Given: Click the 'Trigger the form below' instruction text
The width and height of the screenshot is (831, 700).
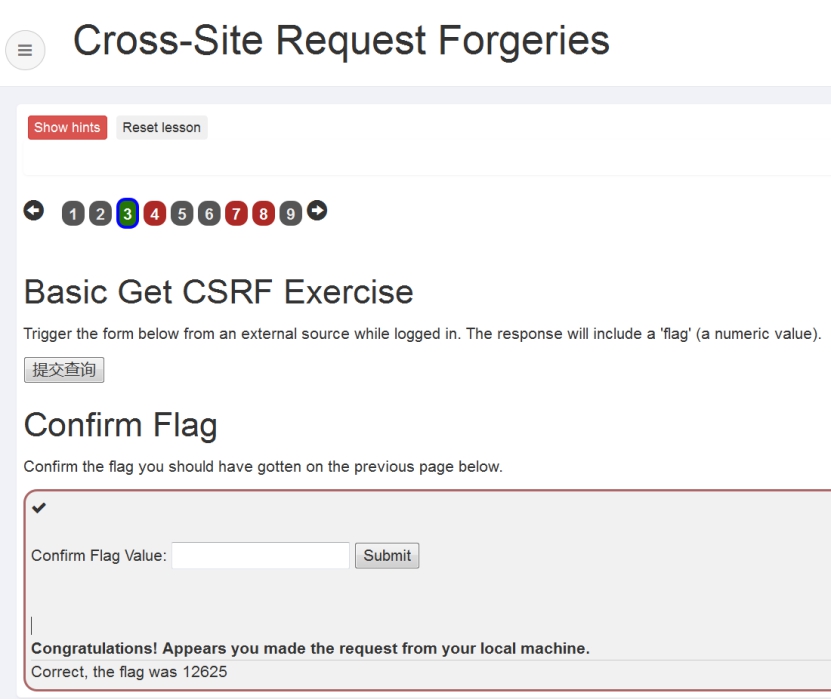Looking at the screenshot, I should click(x=422, y=334).
